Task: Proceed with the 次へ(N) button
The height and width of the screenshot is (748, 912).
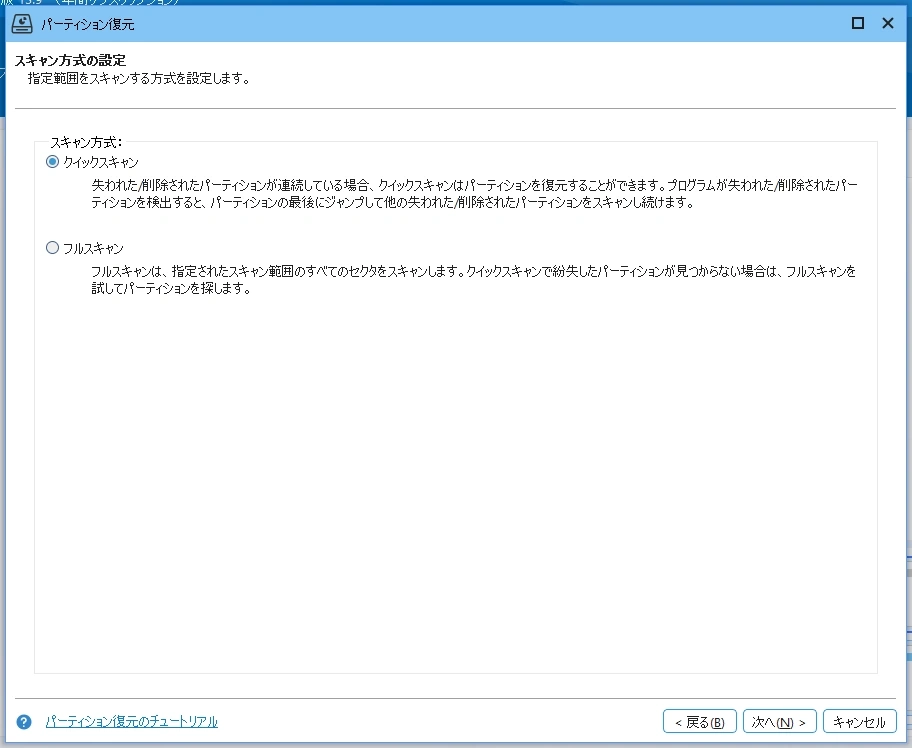Action: click(x=779, y=722)
